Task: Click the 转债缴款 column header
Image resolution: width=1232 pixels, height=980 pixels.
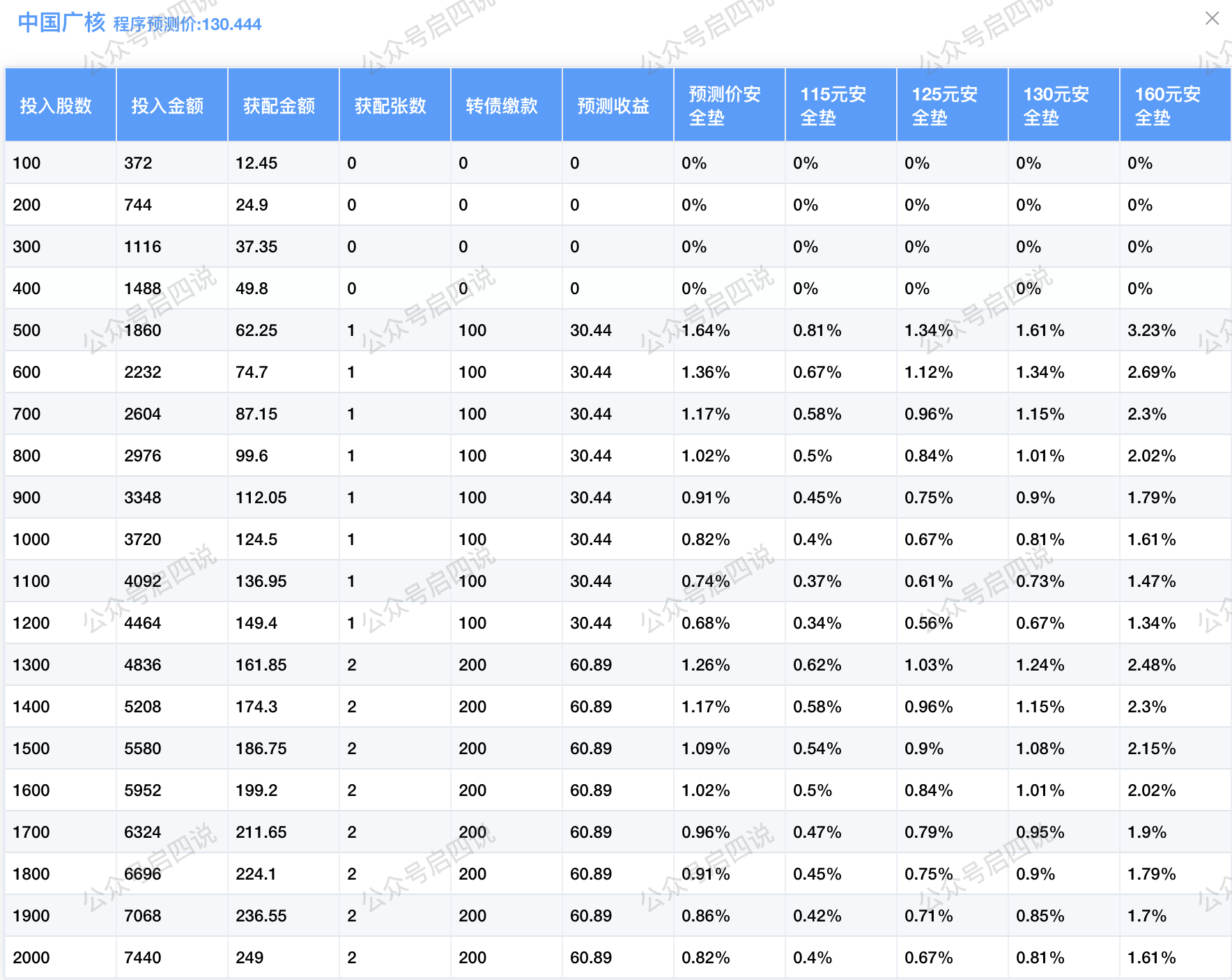Action: tap(502, 106)
